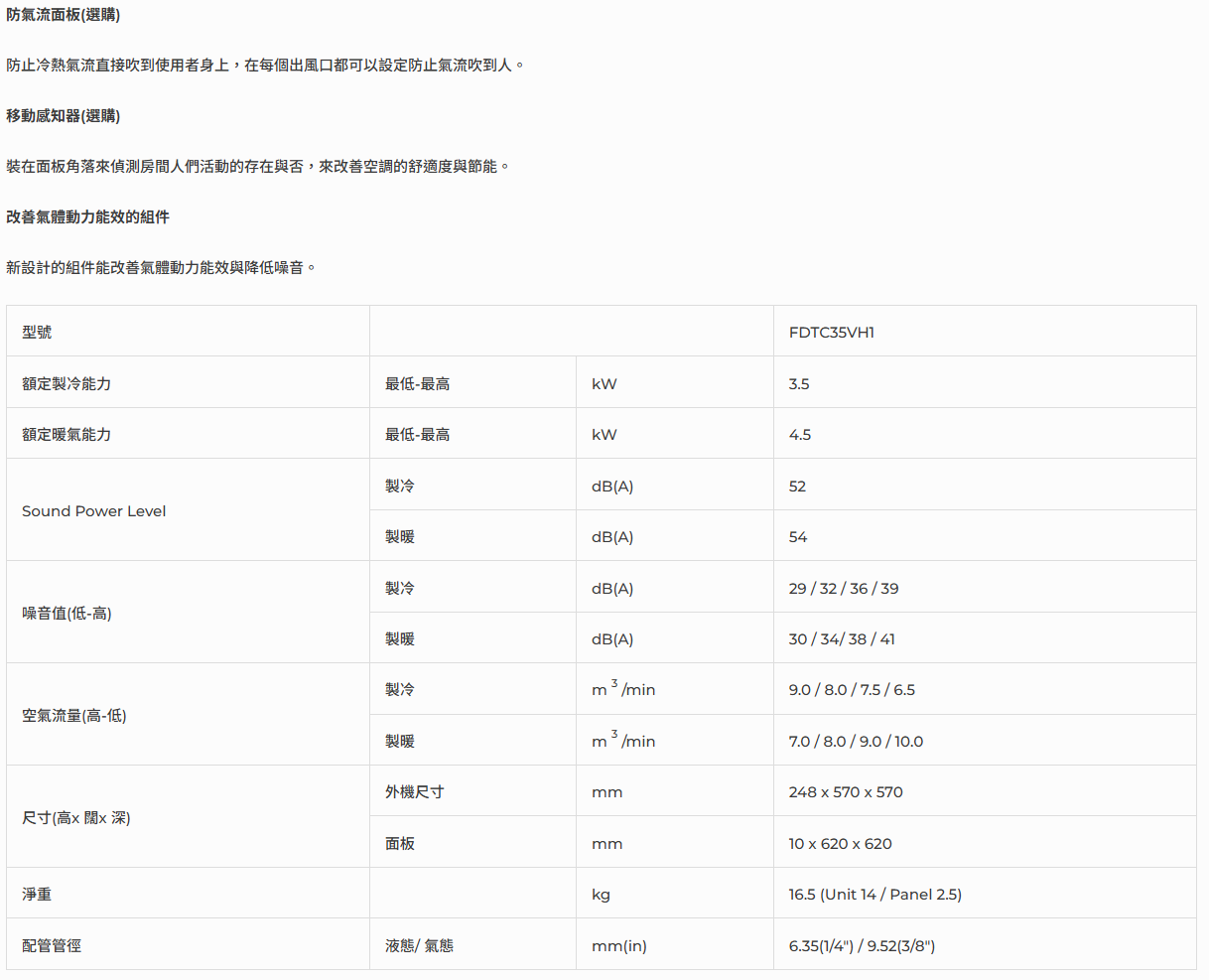Image resolution: width=1209 pixels, height=980 pixels.
Task: Select the FDTC35VH1 model number cell
Action: click(831, 333)
